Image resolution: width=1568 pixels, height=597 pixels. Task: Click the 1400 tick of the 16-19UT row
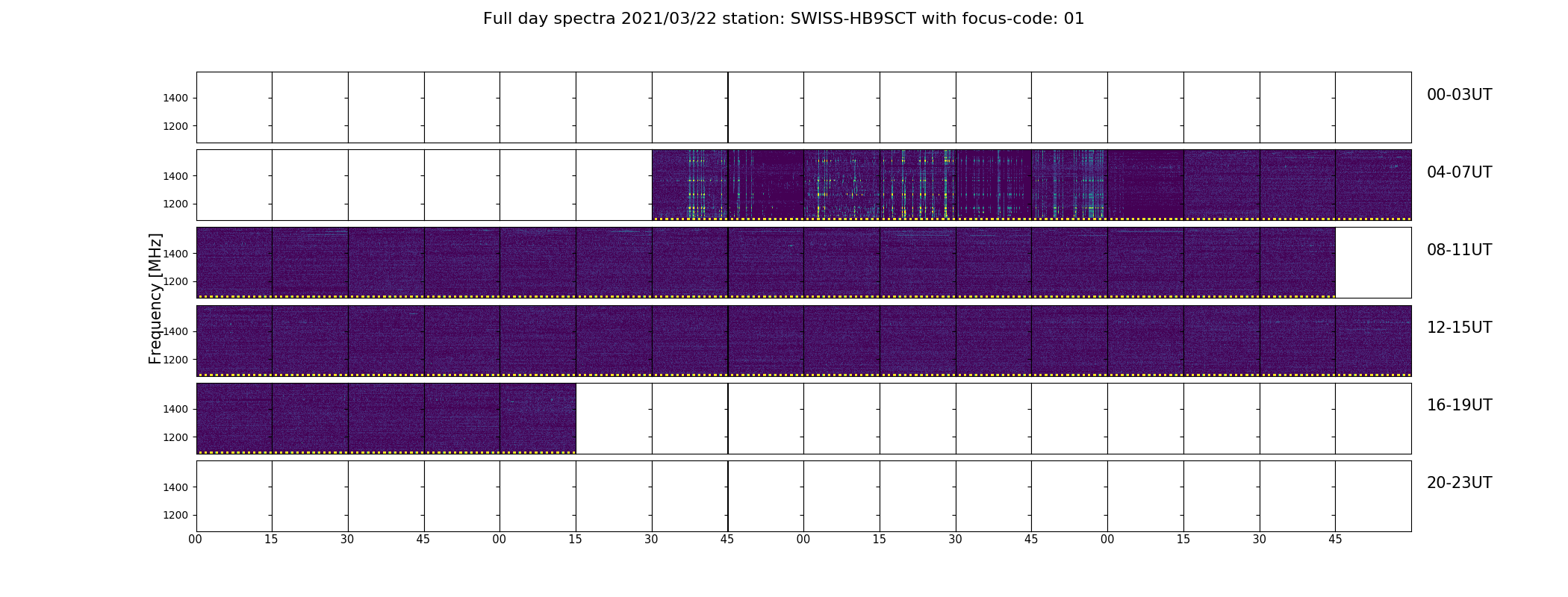175,409
